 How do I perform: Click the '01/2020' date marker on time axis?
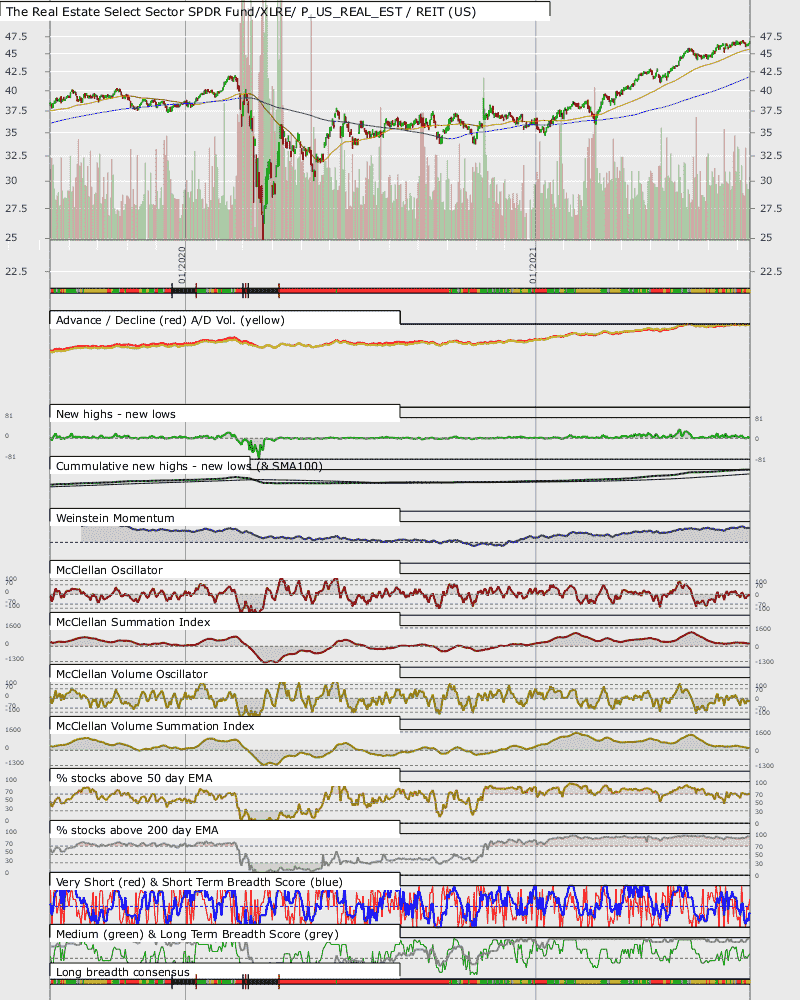(182, 265)
